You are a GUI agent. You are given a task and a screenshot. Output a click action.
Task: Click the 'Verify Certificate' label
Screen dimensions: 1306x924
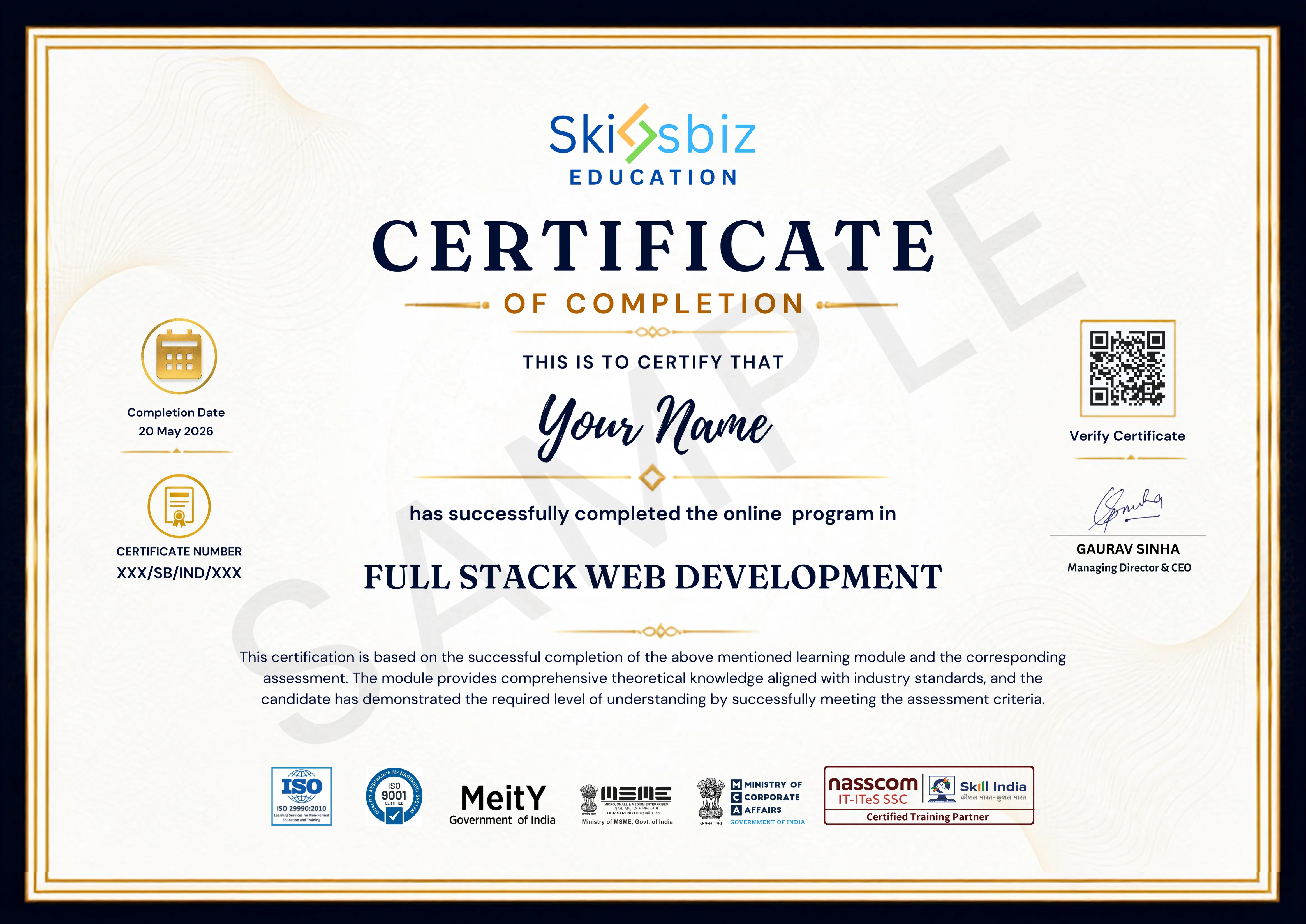pos(1127,436)
